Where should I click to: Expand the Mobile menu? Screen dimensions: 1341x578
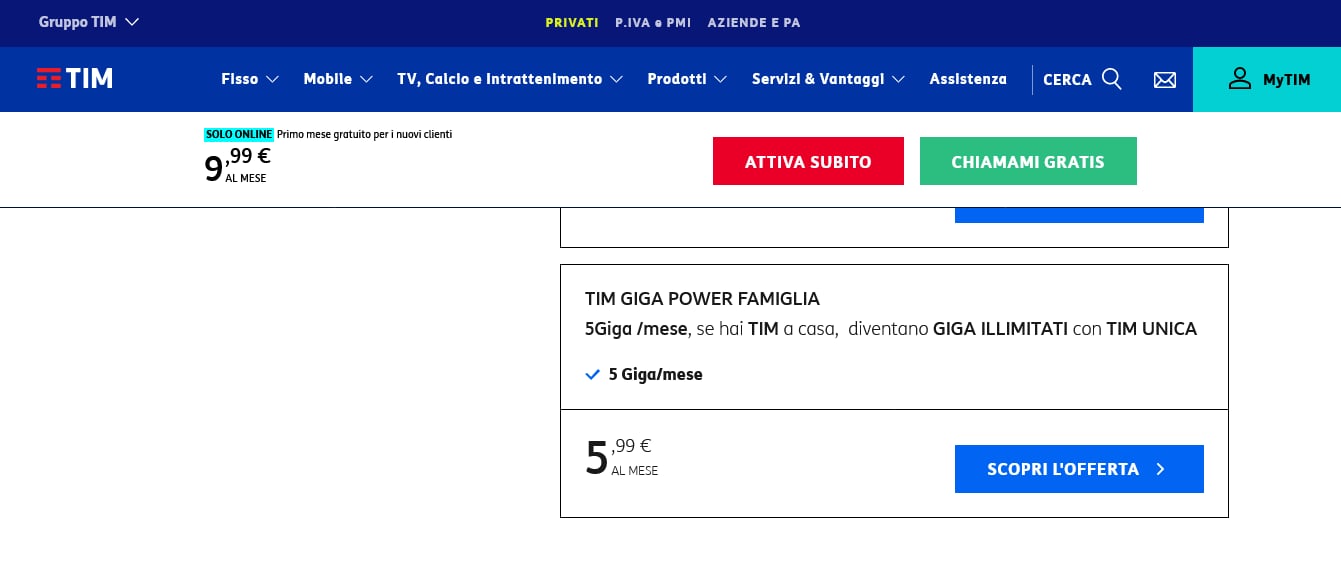point(338,79)
